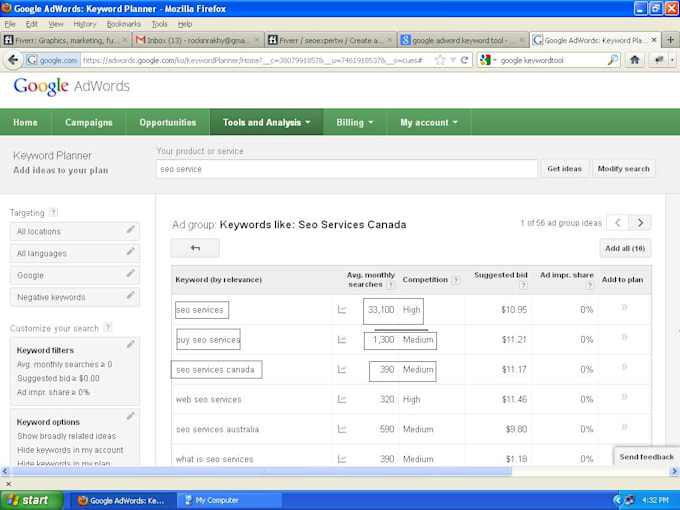Open the Bookmarks menu

click(124, 24)
